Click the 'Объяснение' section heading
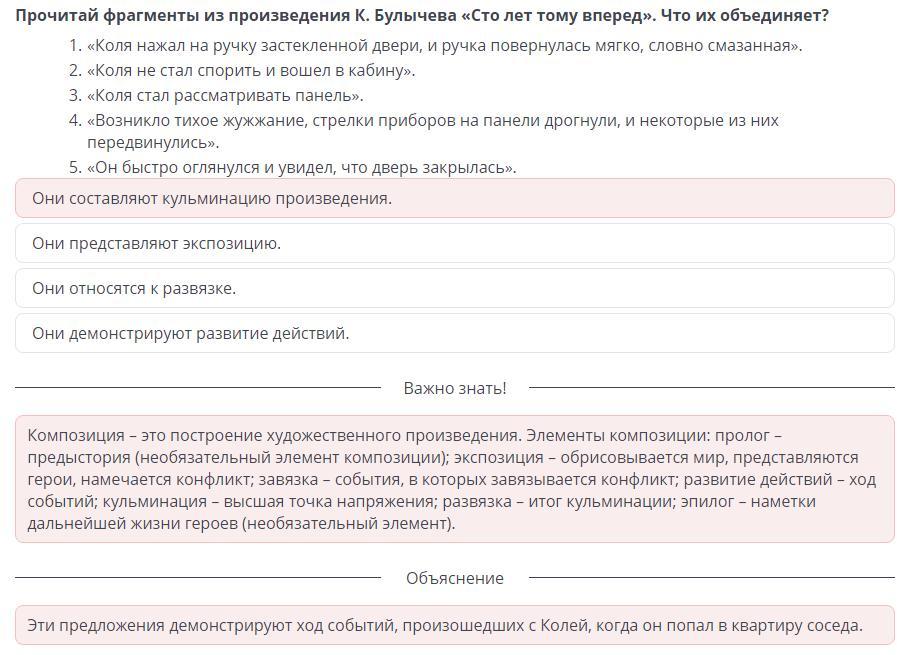This screenshot has height=655, width=897. click(x=455, y=578)
